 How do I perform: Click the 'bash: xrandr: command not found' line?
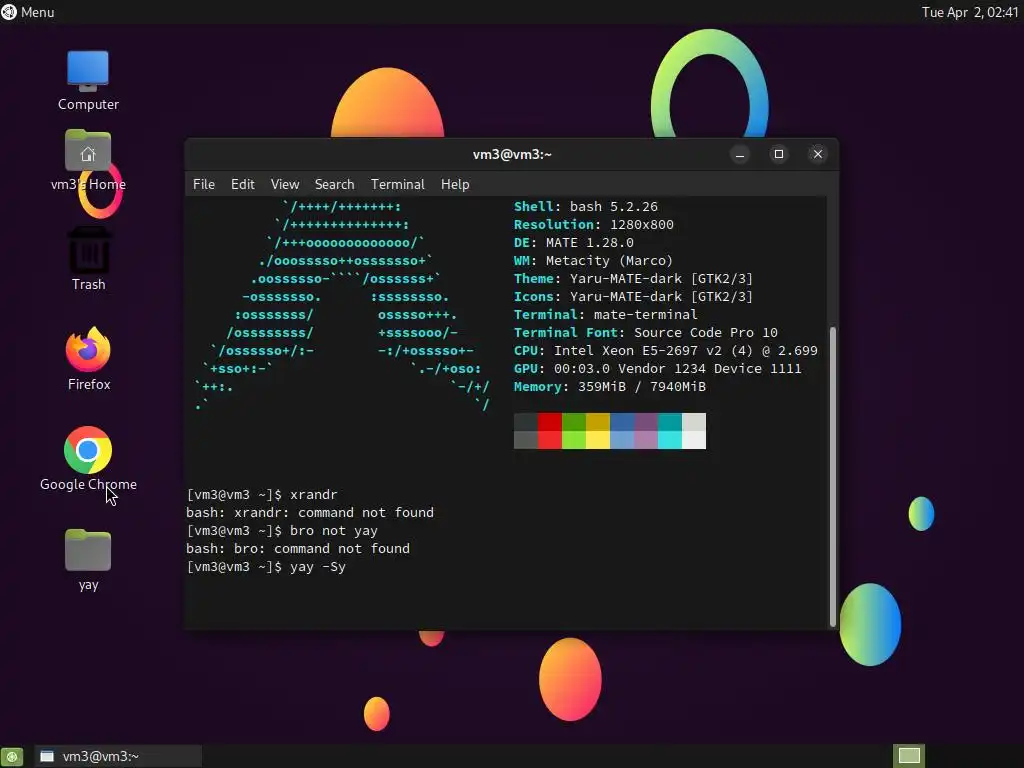(310, 513)
